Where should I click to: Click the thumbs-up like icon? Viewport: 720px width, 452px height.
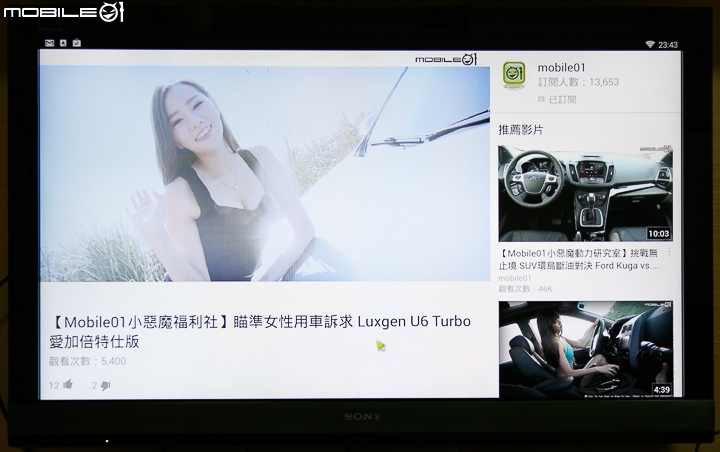point(68,384)
